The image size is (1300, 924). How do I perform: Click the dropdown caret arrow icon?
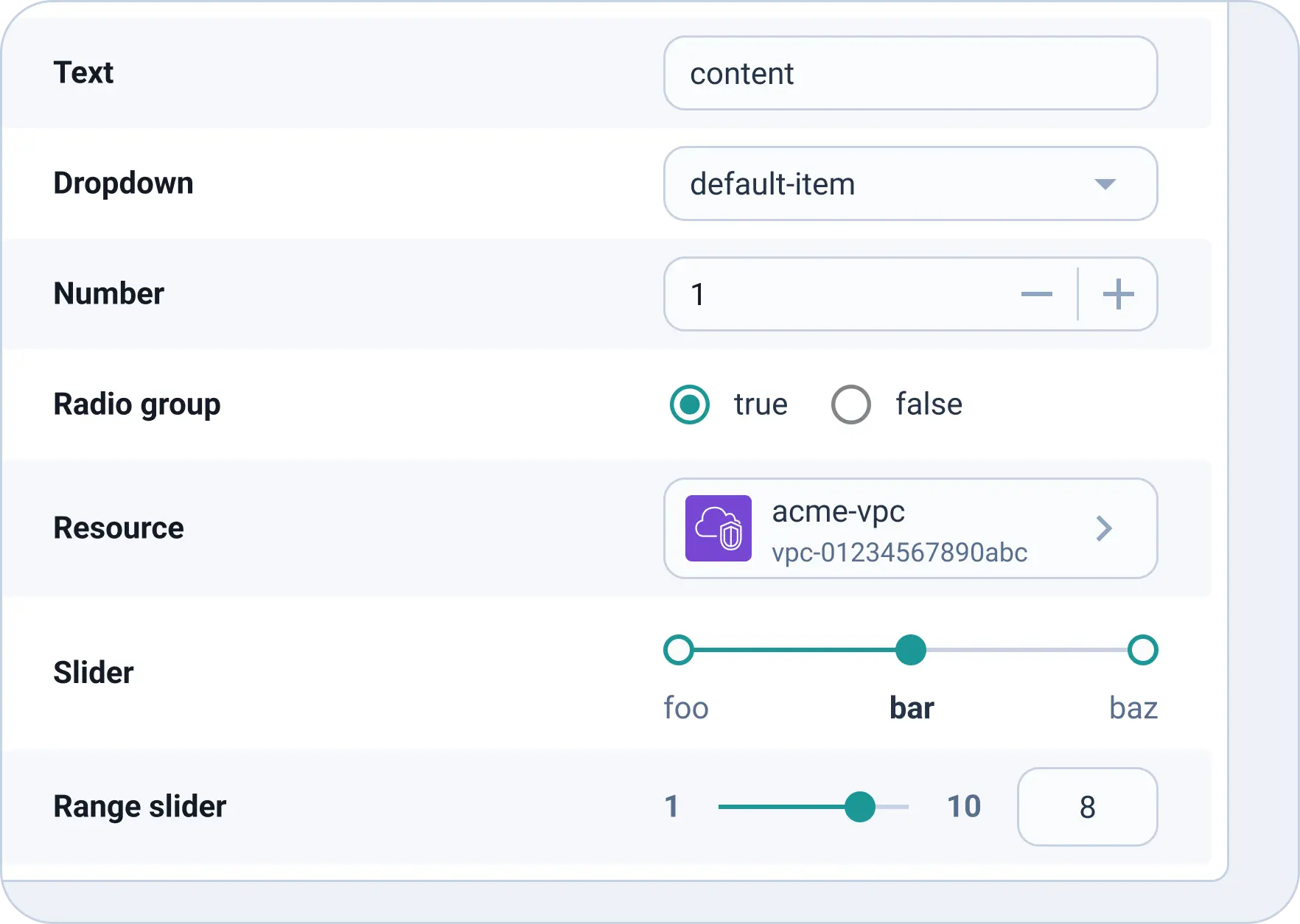point(1105,184)
